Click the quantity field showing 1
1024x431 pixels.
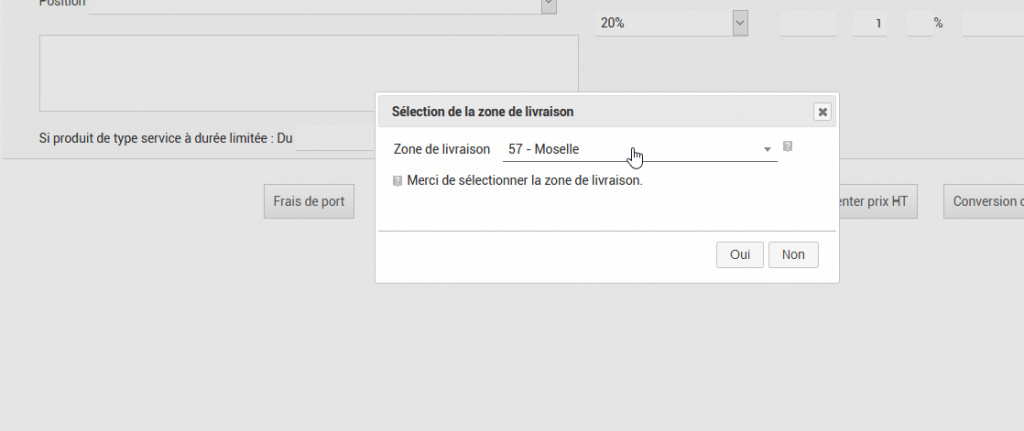click(870, 23)
